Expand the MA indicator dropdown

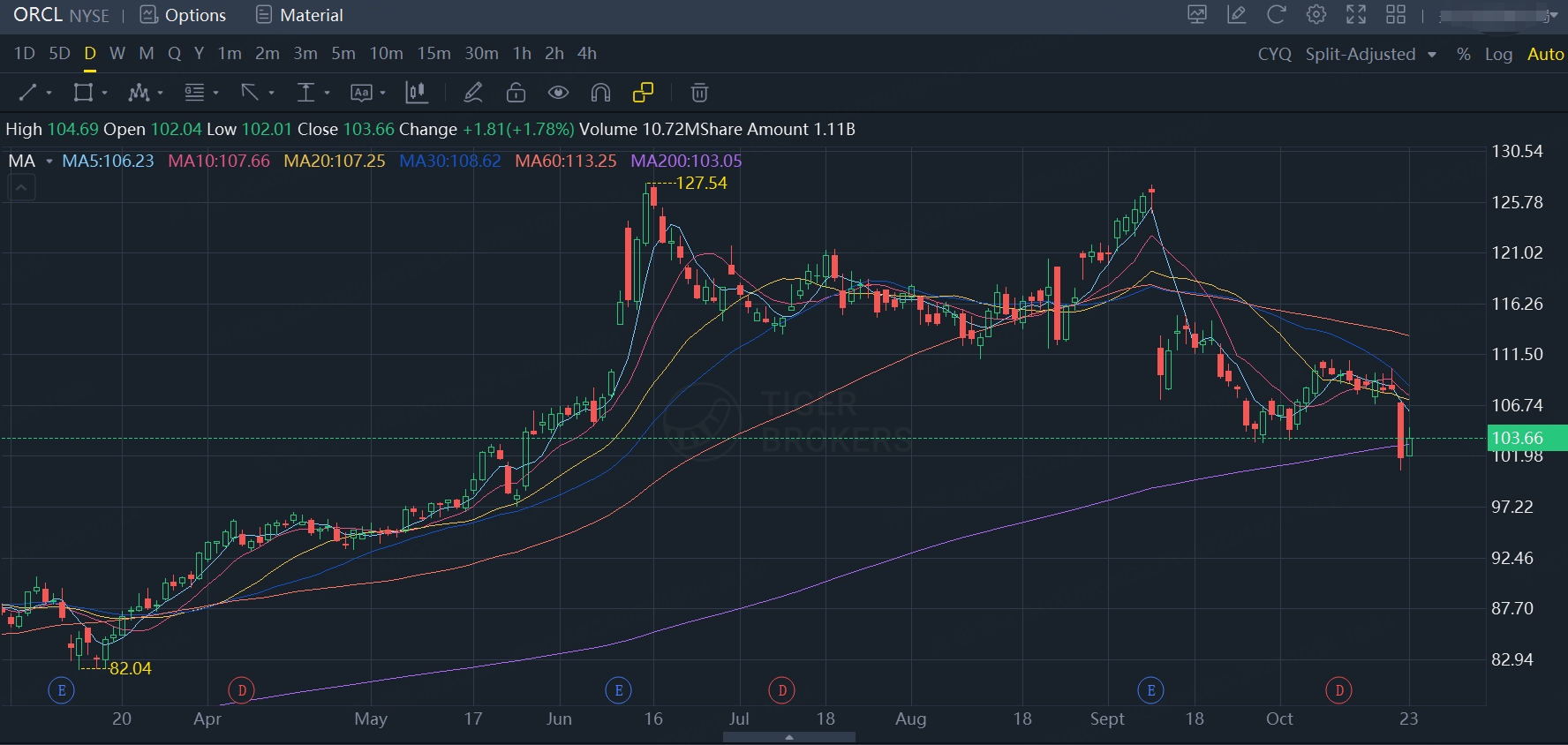coord(49,161)
